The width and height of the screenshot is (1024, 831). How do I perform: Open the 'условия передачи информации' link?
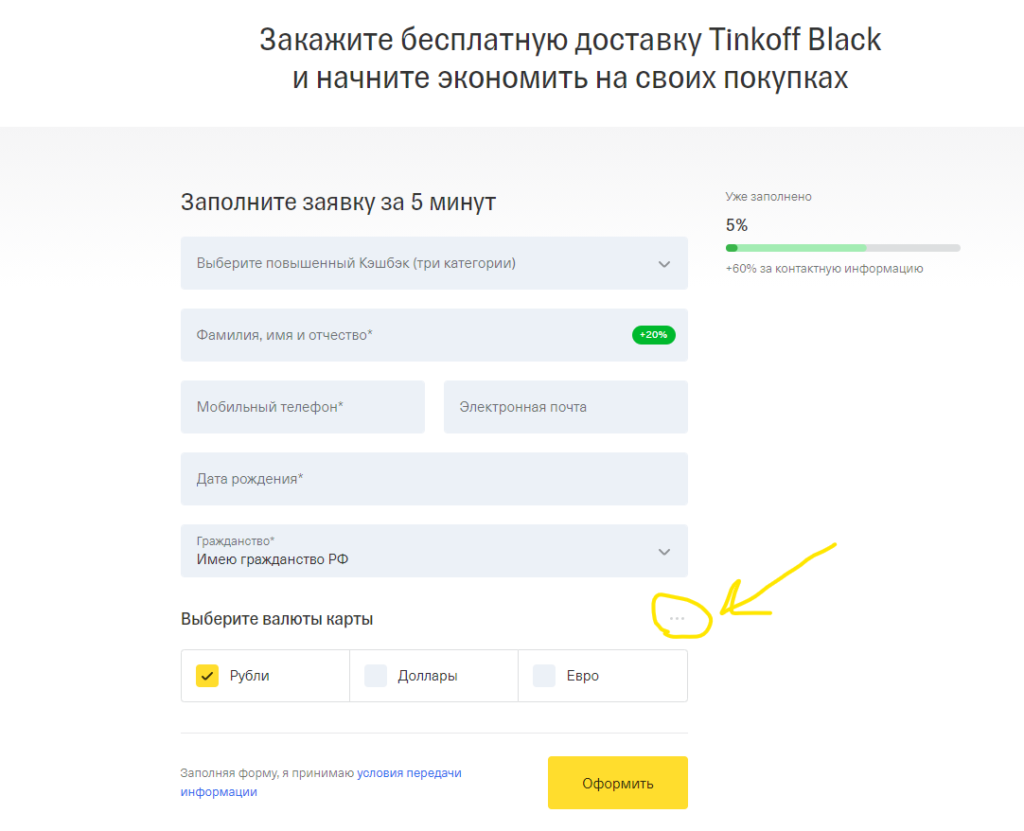point(409,773)
